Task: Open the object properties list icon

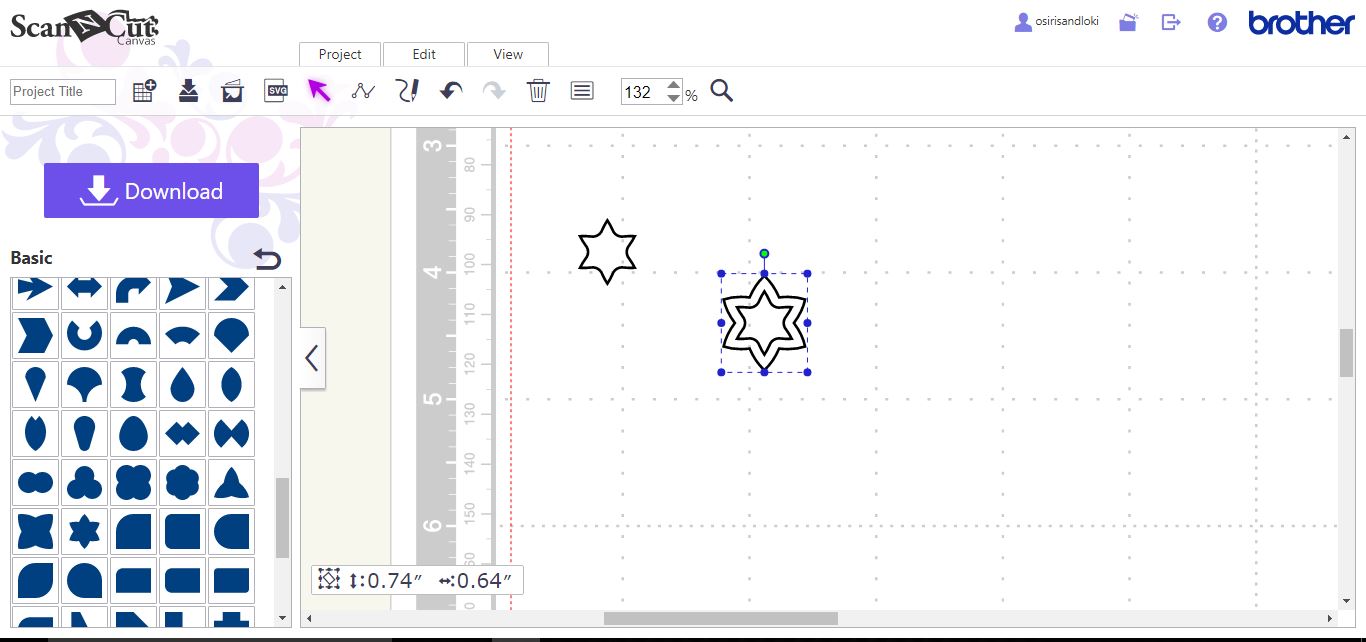Action: [x=582, y=90]
